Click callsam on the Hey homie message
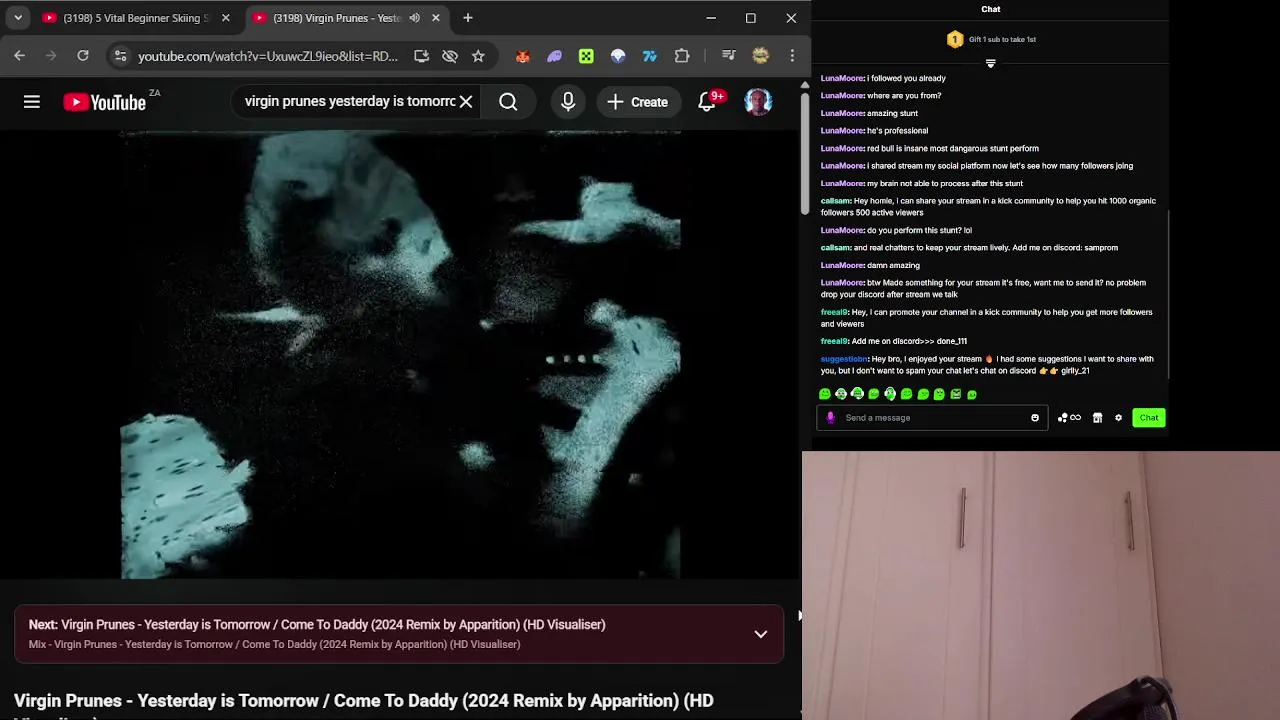Viewport: 1280px width, 720px height. point(836,201)
